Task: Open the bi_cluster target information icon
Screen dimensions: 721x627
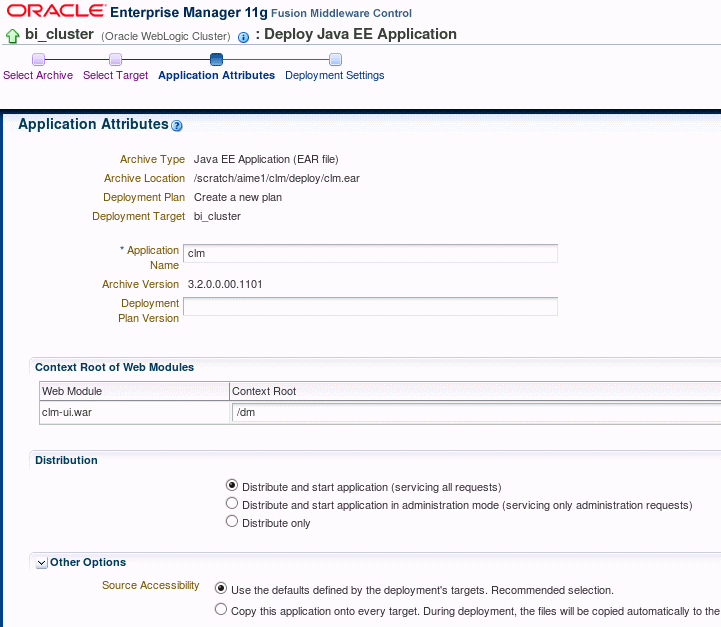Action: coord(243,37)
